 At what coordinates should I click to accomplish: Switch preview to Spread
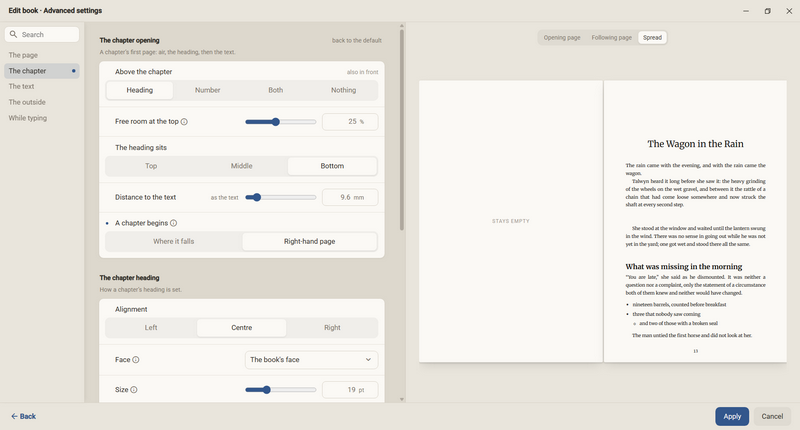(x=652, y=37)
